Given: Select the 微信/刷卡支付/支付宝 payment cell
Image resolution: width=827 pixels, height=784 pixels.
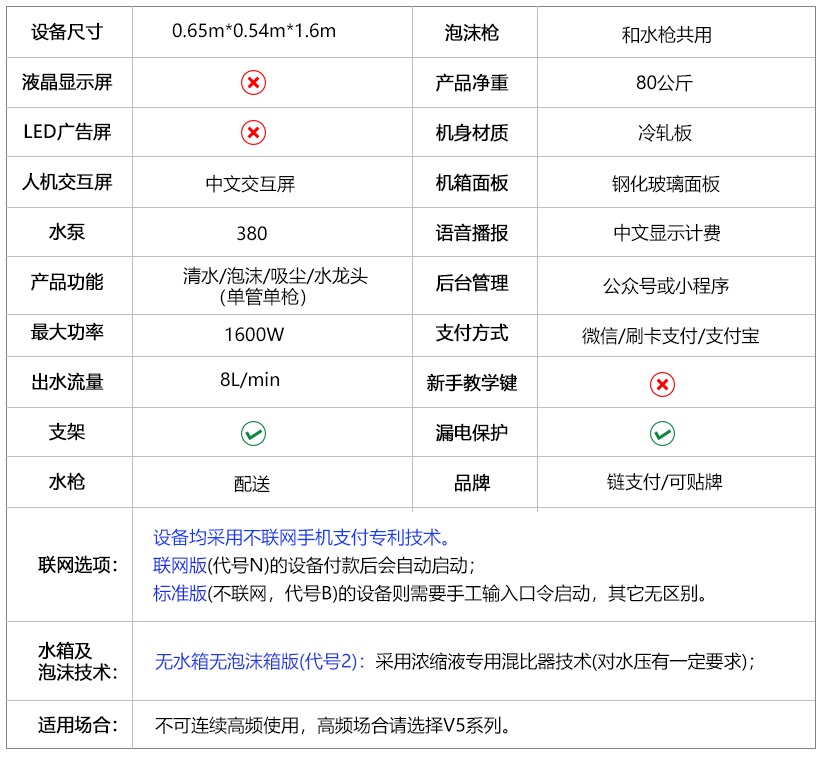Looking at the screenshot, I should (x=670, y=336).
